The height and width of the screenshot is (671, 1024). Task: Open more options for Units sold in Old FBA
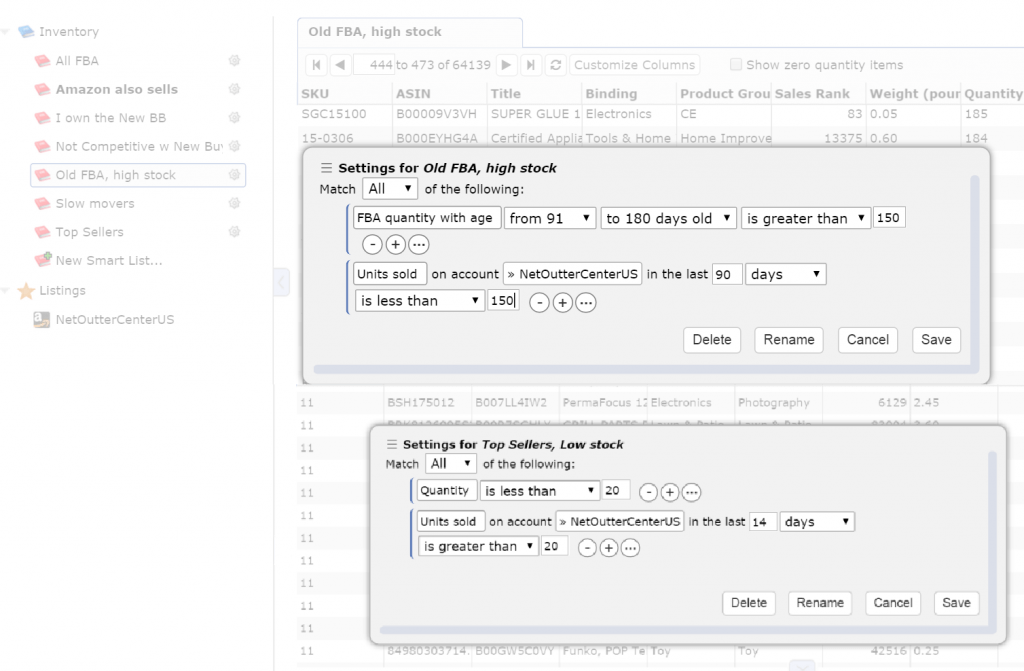click(x=586, y=303)
